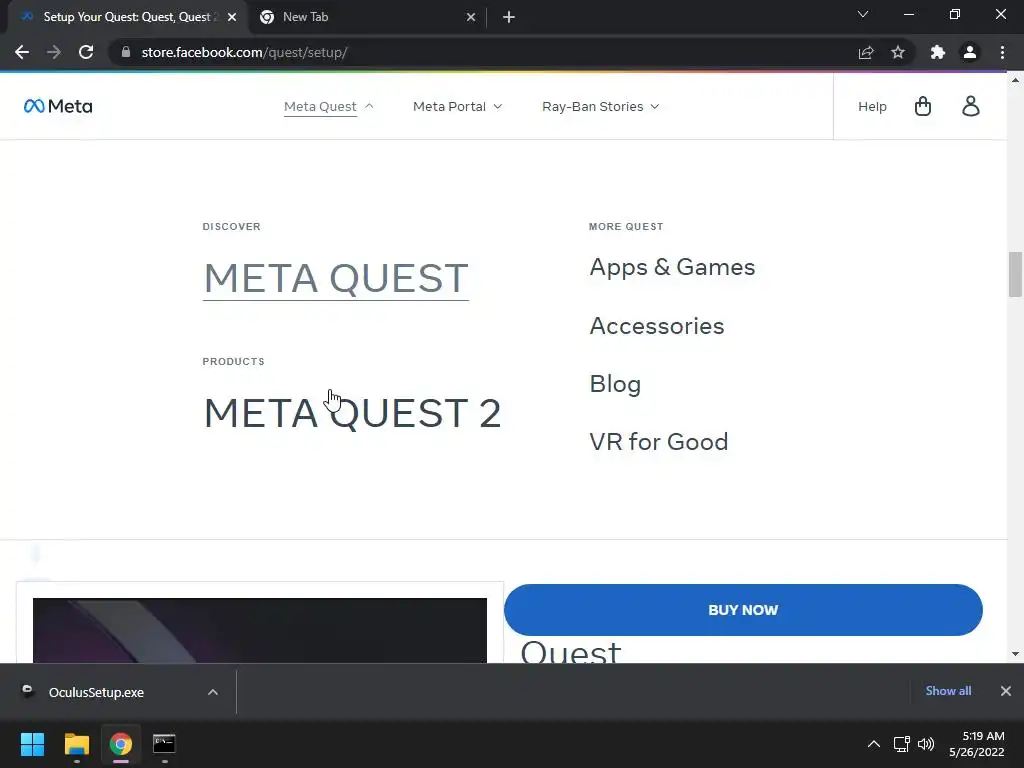Viewport: 1024px width, 768px height.
Task: Open File Explorer from the taskbar
Action: pyautogui.click(x=76, y=744)
